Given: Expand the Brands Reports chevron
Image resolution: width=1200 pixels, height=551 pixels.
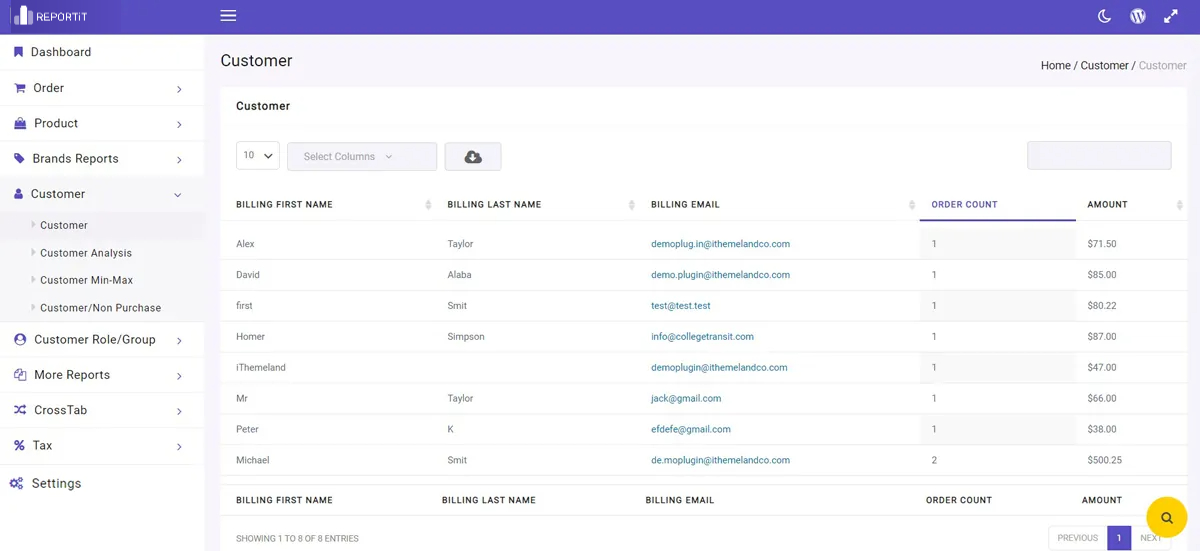Looking at the screenshot, I should point(179,160).
